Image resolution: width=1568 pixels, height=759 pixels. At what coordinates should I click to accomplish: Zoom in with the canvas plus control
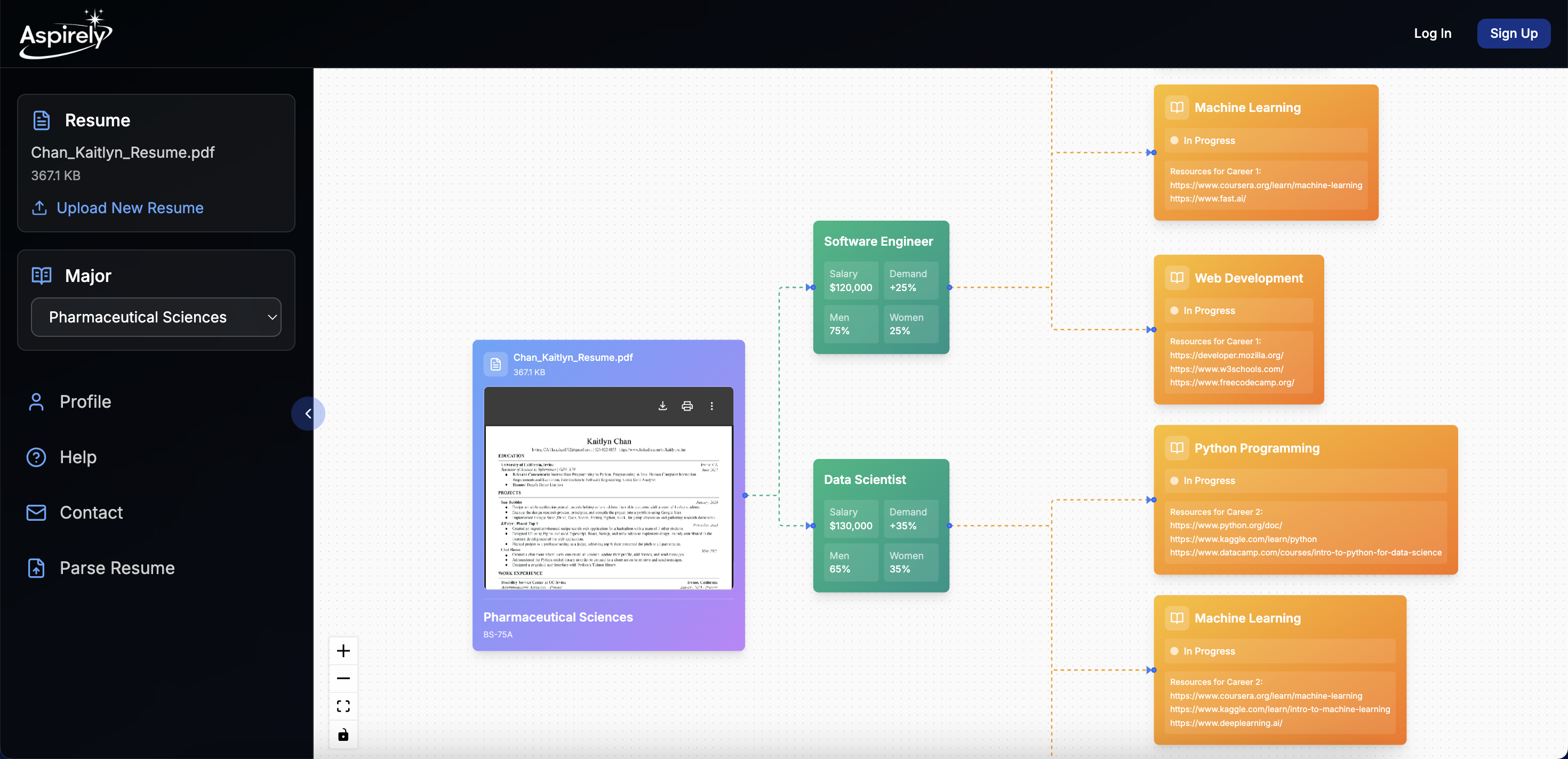[x=343, y=651]
